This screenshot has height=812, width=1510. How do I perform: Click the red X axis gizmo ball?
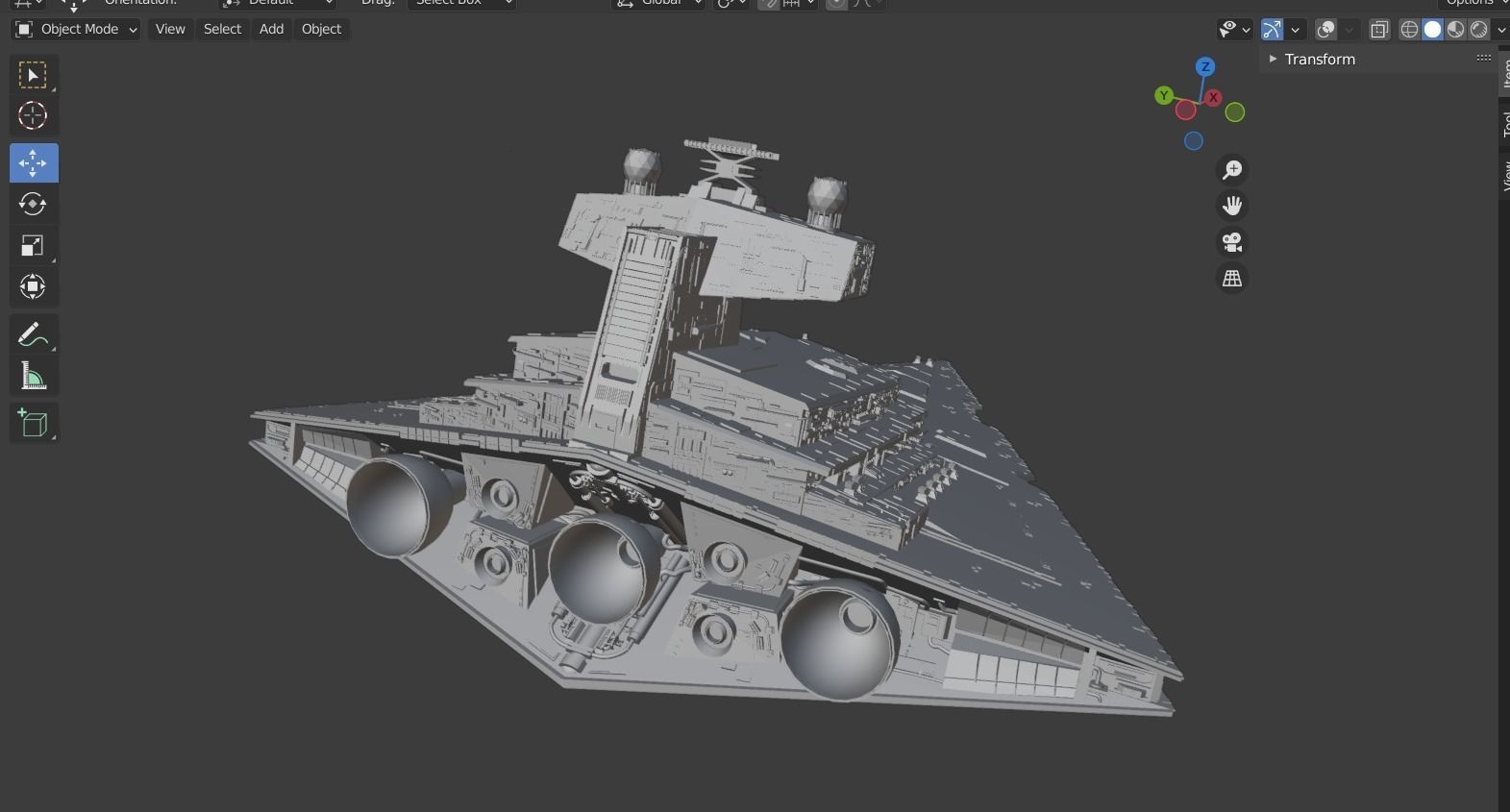pos(1214,97)
